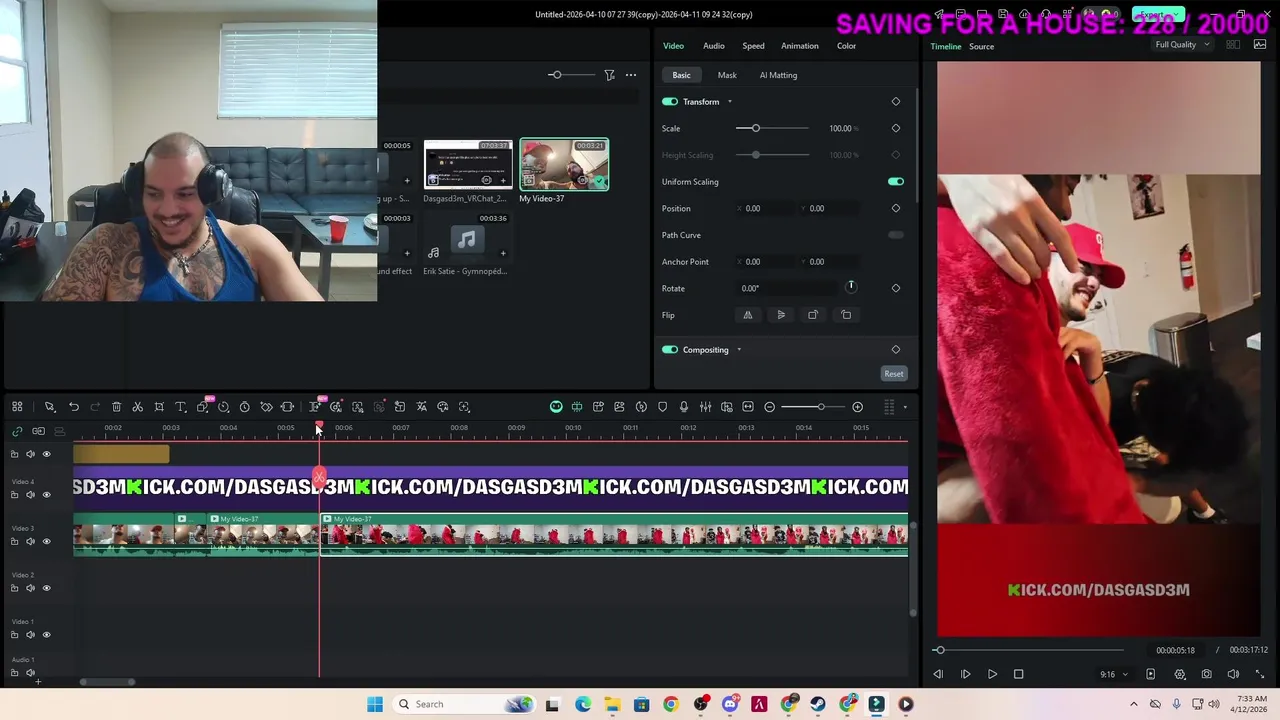Click the green AI assistant face icon
Screen dimensions: 1280x720
(556, 407)
